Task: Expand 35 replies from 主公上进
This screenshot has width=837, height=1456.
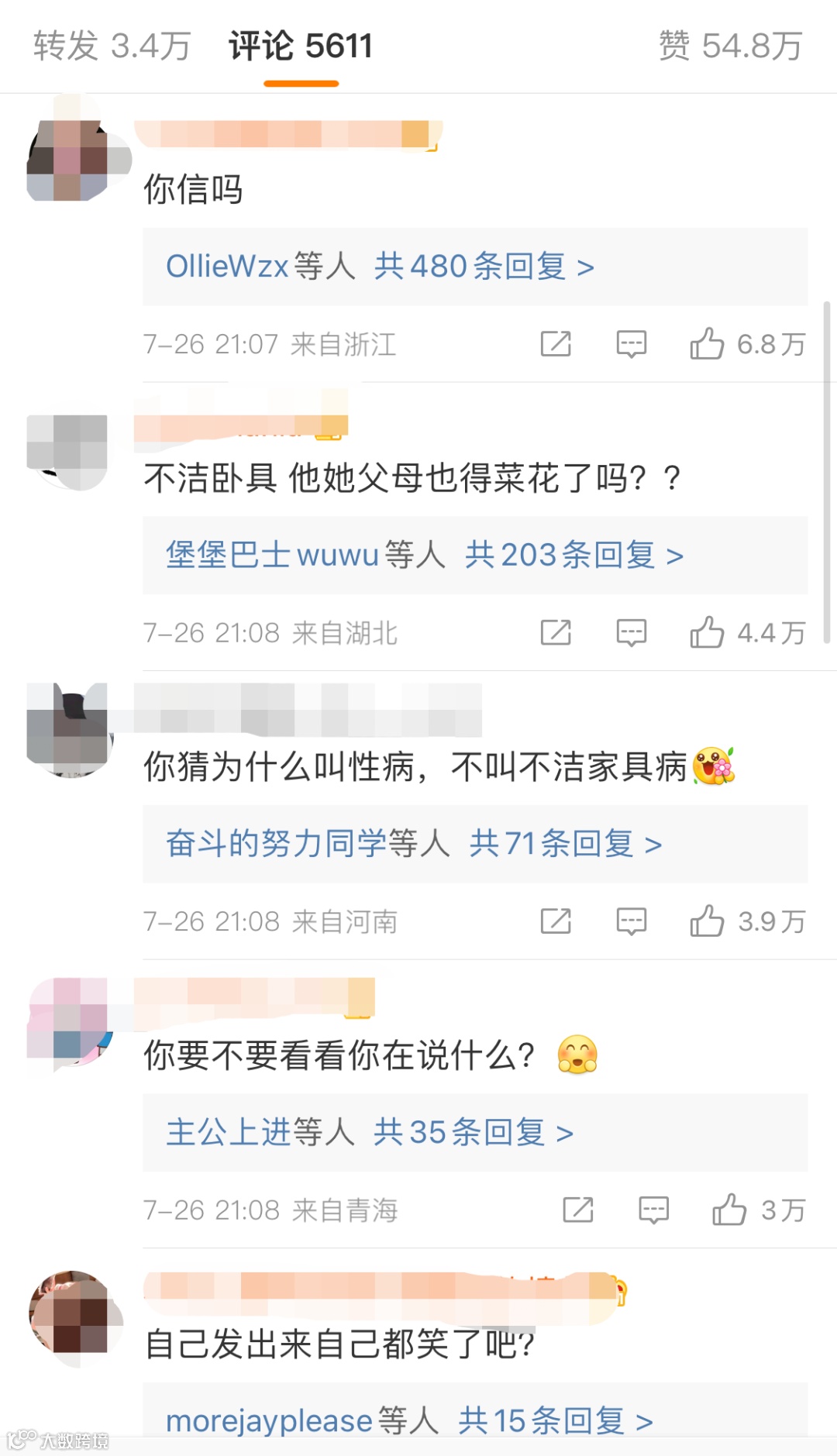Action: [475, 1133]
